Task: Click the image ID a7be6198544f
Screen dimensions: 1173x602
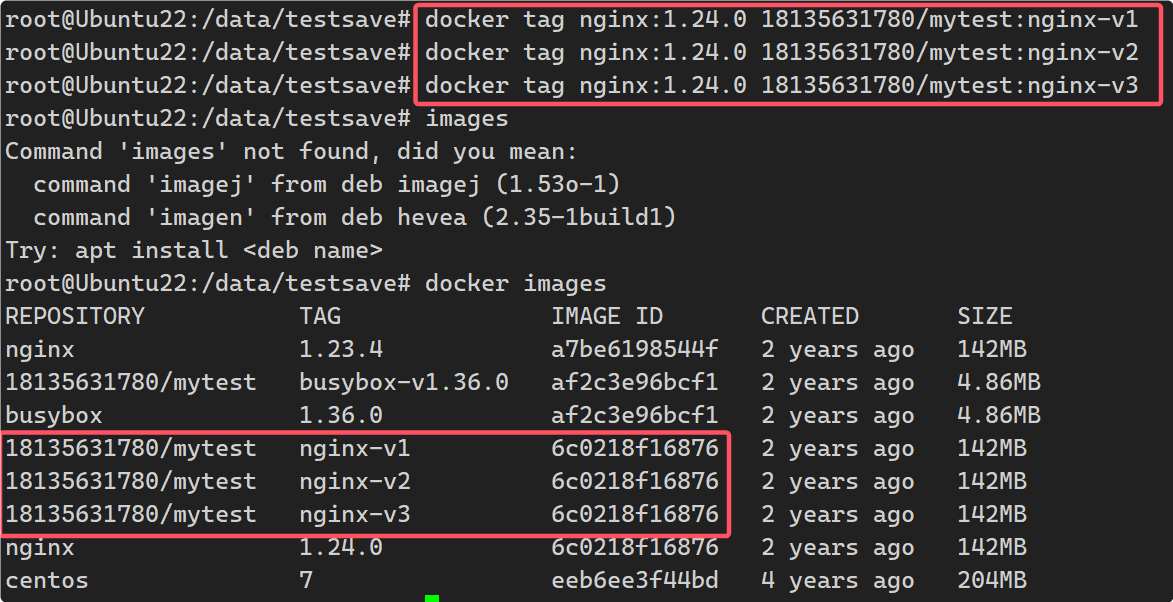Action: click(634, 349)
